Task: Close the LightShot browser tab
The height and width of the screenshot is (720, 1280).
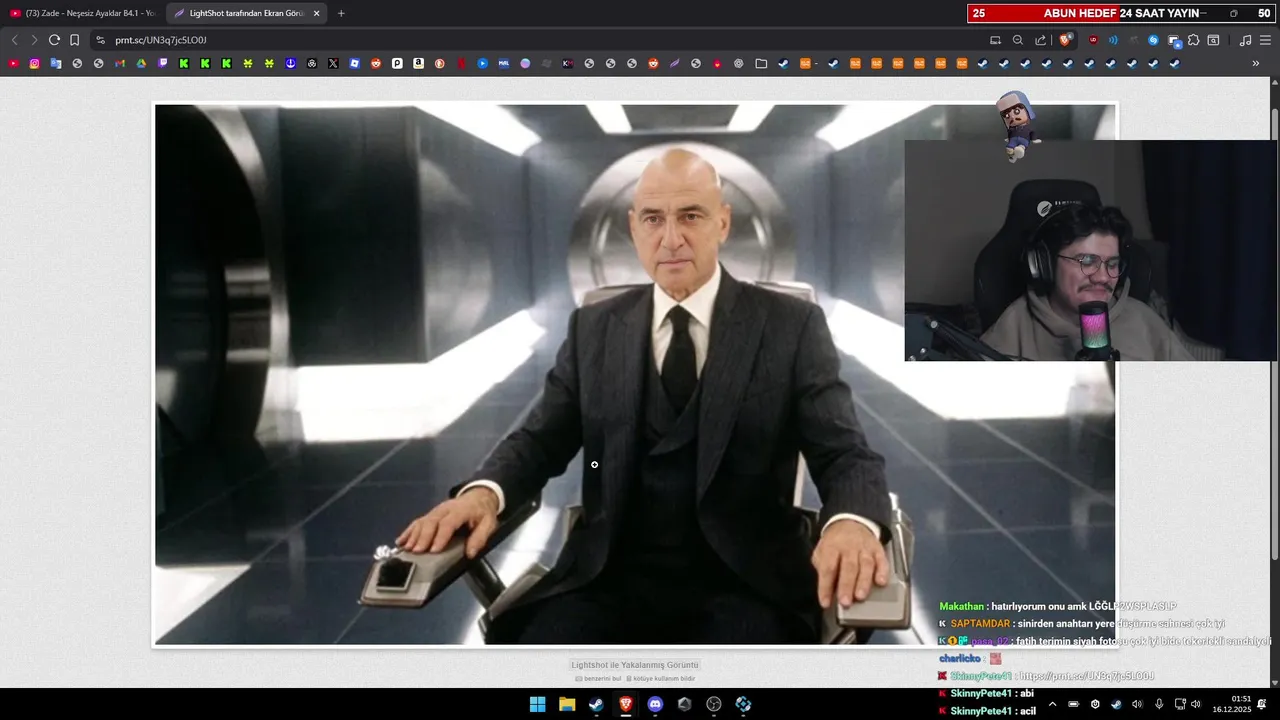Action: click(x=316, y=13)
